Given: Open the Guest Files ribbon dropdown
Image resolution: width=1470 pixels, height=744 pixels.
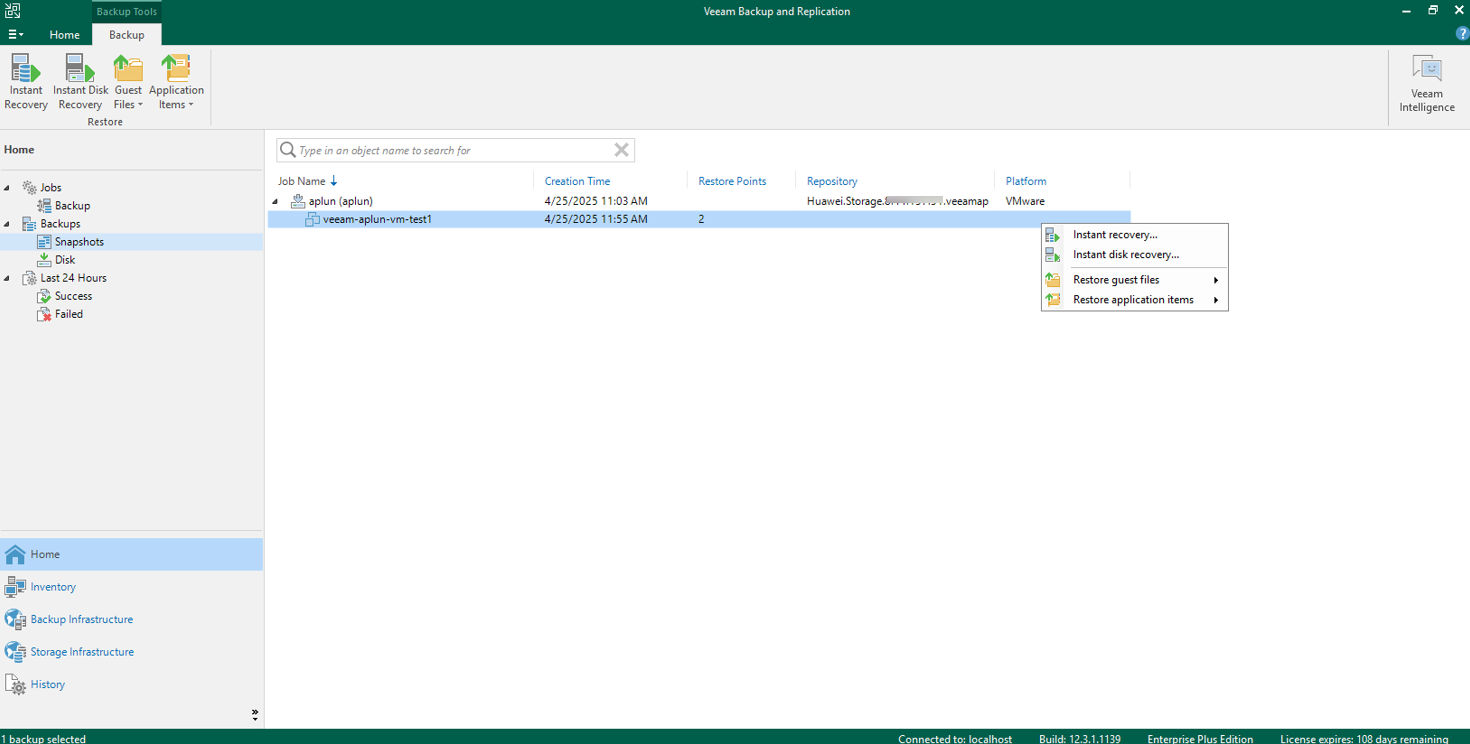Looking at the screenshot, I should coord(128,82).
